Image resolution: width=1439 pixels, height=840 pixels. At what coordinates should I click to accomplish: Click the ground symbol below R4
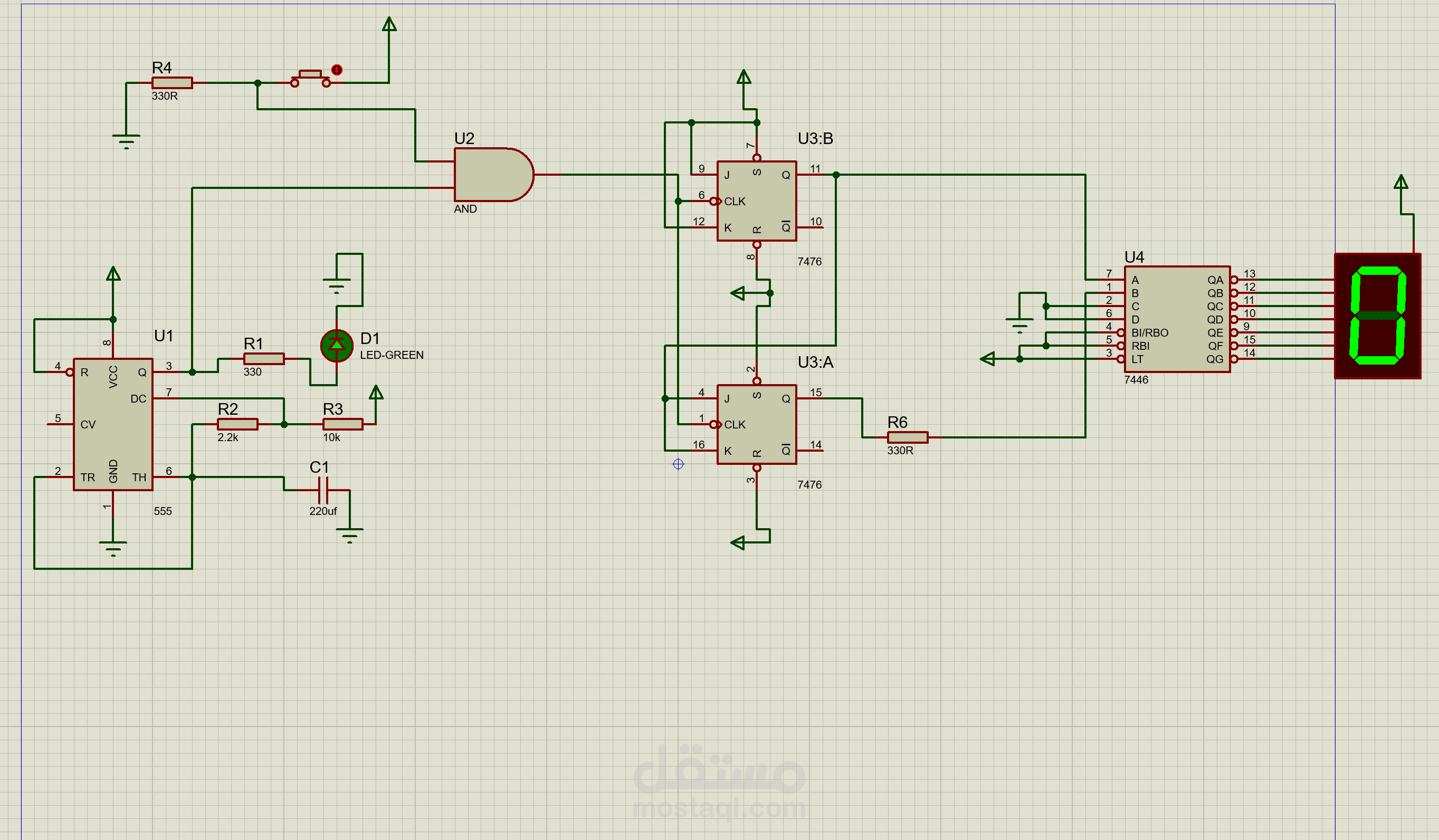(x=126, y=141)
